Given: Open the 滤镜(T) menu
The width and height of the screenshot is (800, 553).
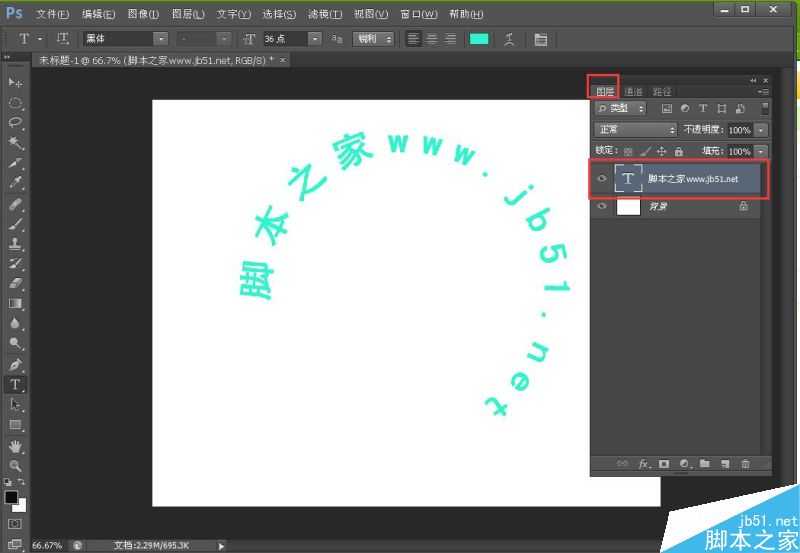Looking at the screenshot, I should click(x=324, y=14).
